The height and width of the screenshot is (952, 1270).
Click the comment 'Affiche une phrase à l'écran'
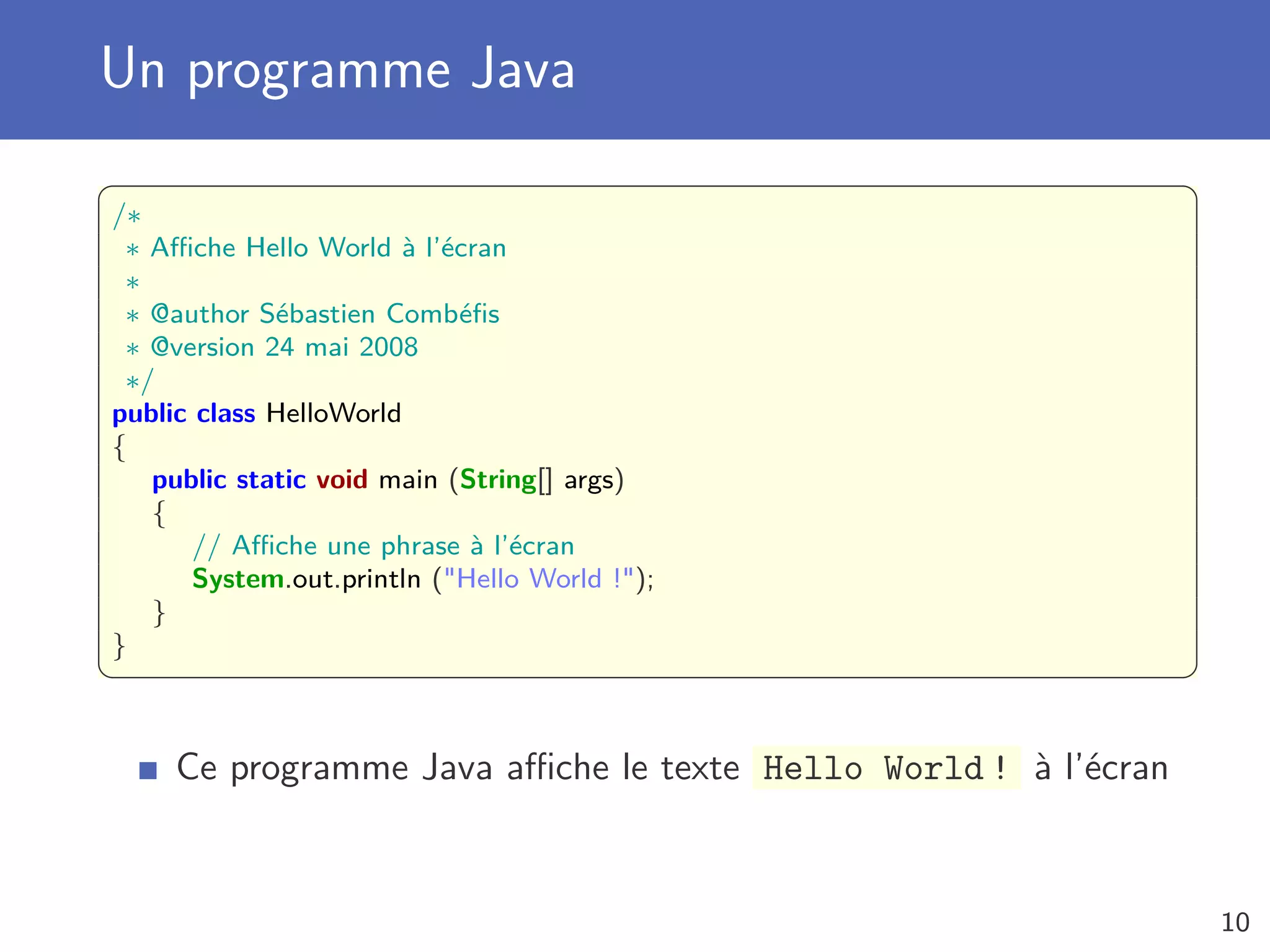[x=383, y=546]
